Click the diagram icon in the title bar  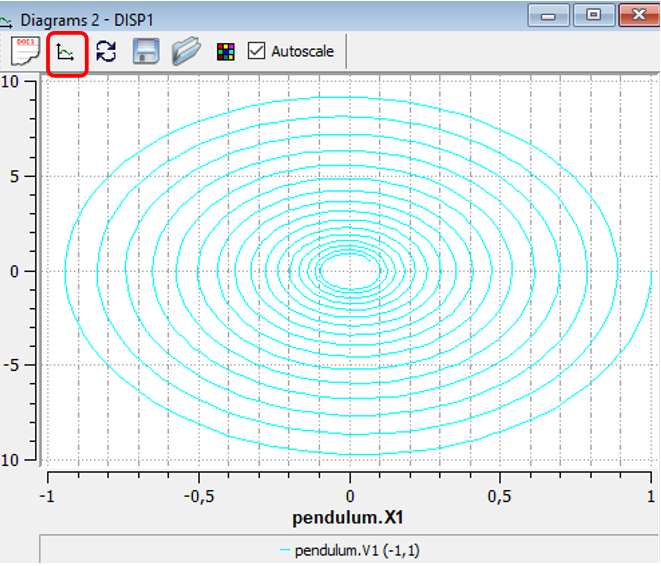pyautogui.click(x=8, y=16)
